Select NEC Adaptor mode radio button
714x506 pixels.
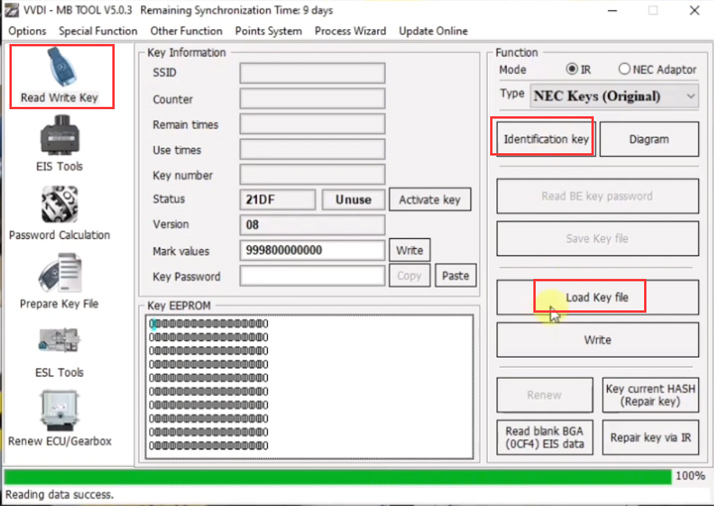tap(624, 69)
